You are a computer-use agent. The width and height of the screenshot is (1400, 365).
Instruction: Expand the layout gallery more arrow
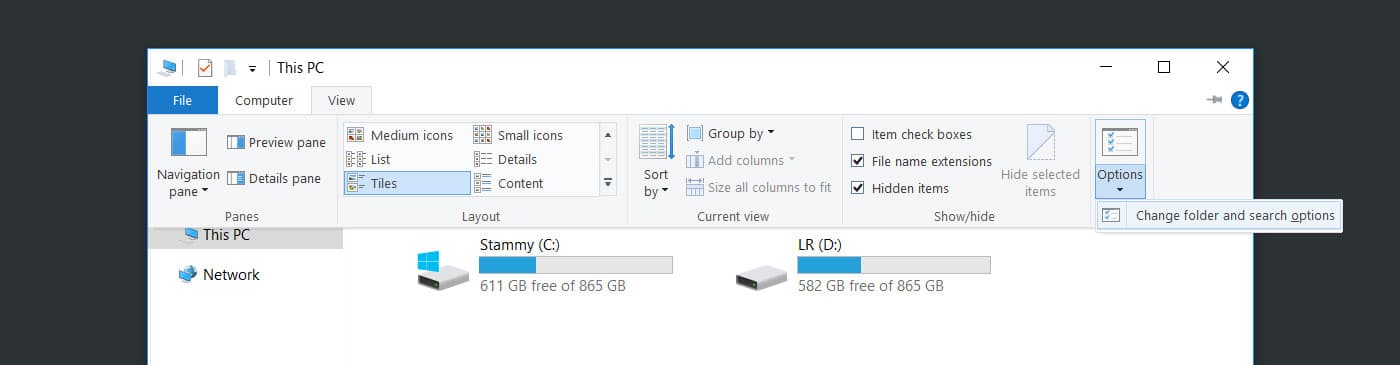tap(608, 183)
